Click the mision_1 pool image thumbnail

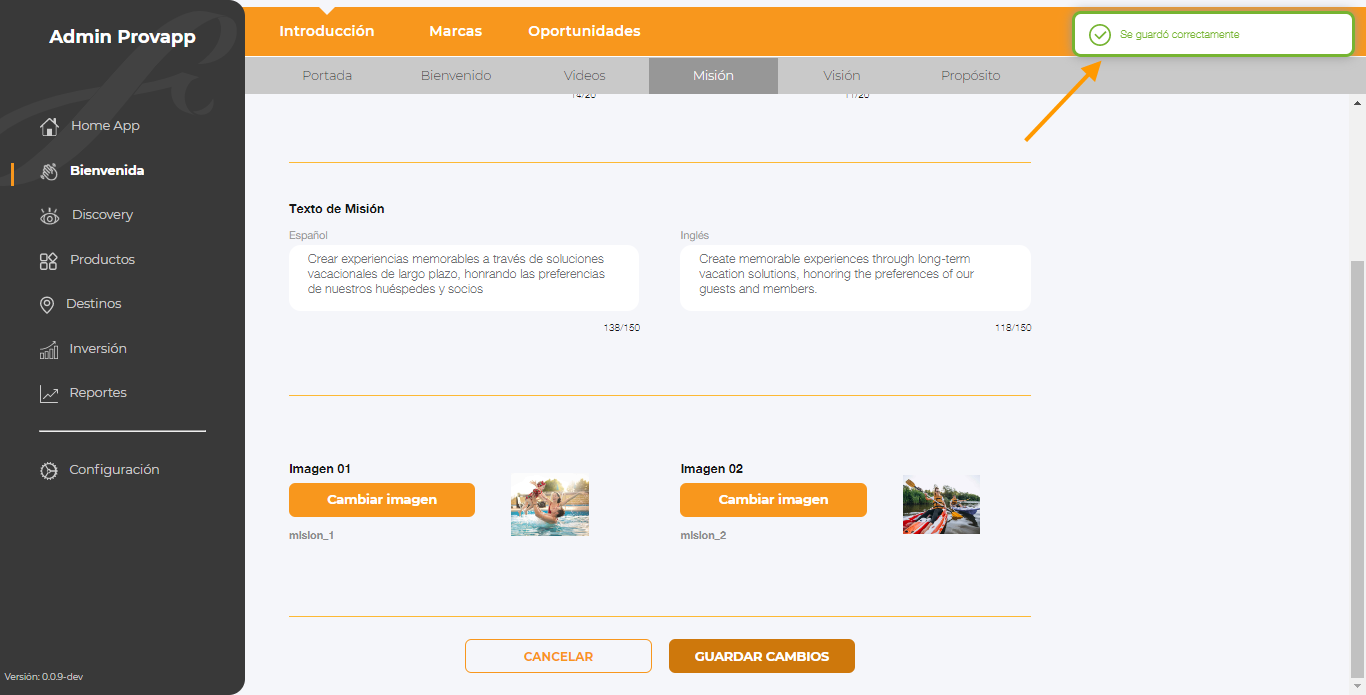550,505
